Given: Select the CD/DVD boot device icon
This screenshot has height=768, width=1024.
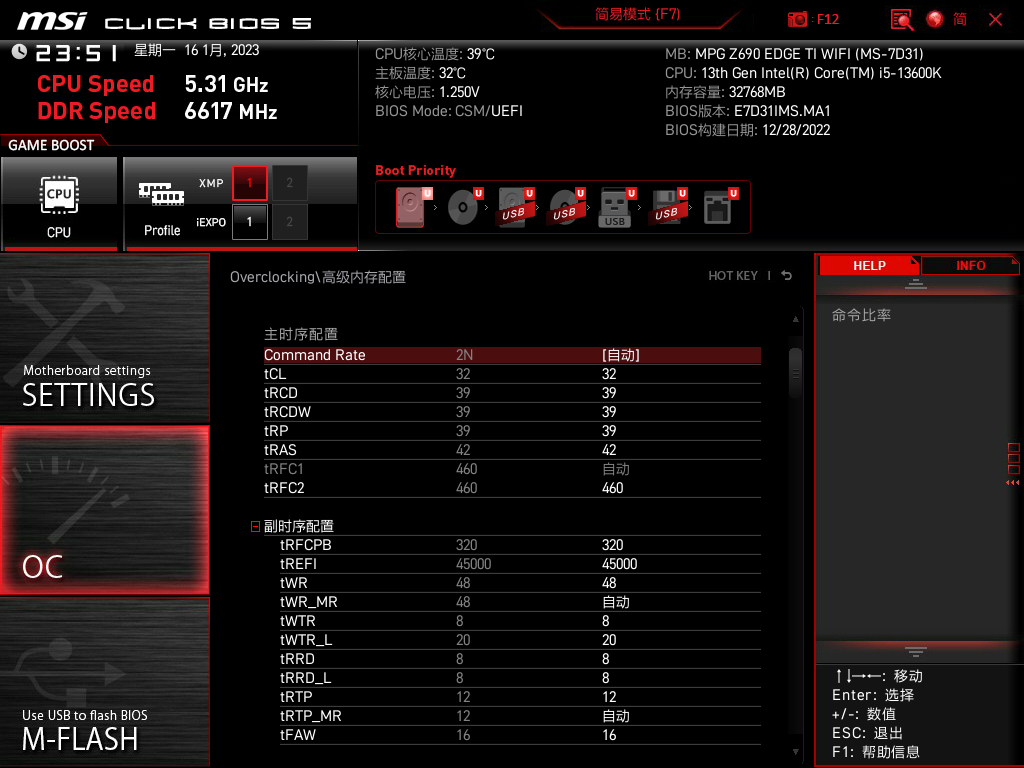Looking at the screenshot, I should [464, 207].
